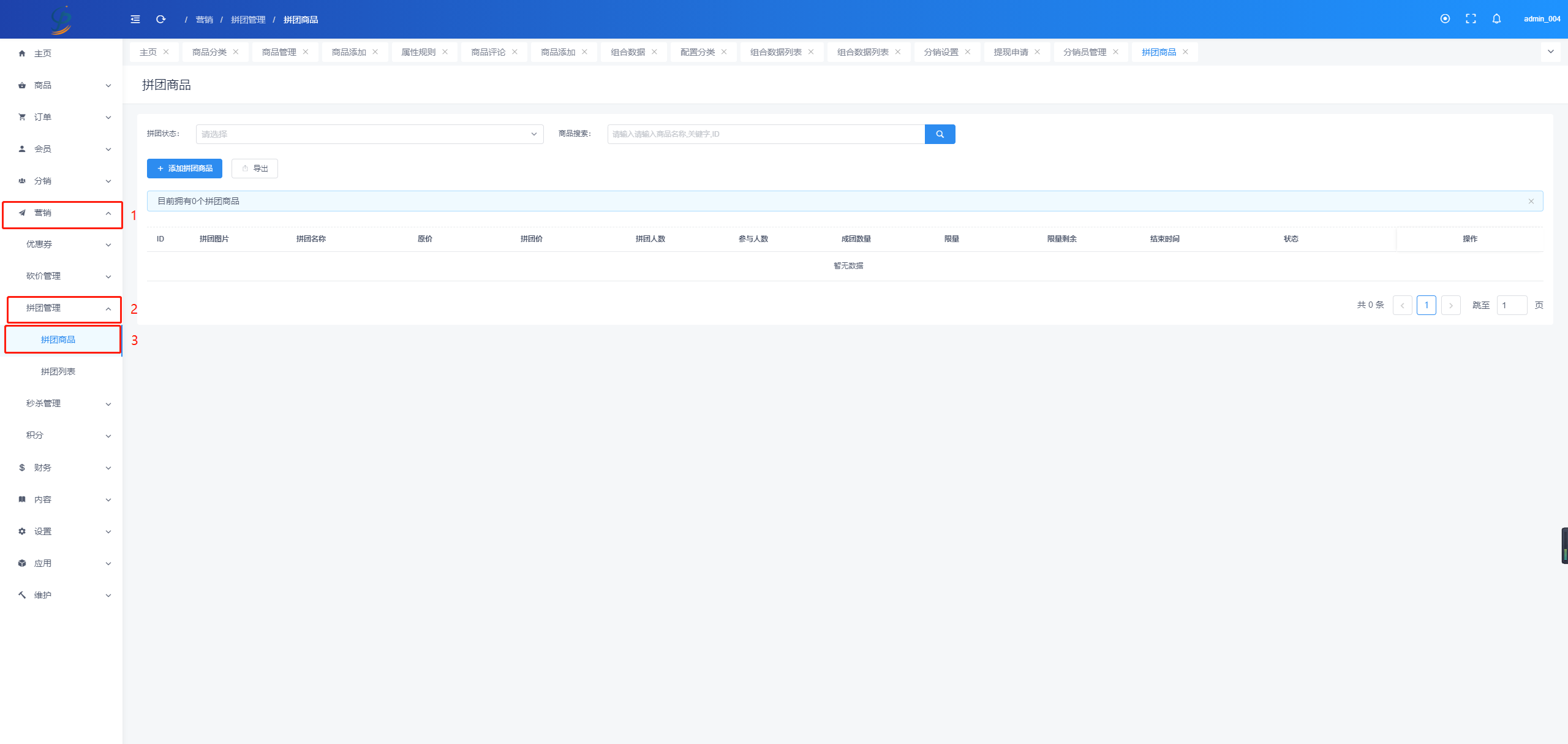
Task: Close the 商品评论 tab
Action: [515, 52]
